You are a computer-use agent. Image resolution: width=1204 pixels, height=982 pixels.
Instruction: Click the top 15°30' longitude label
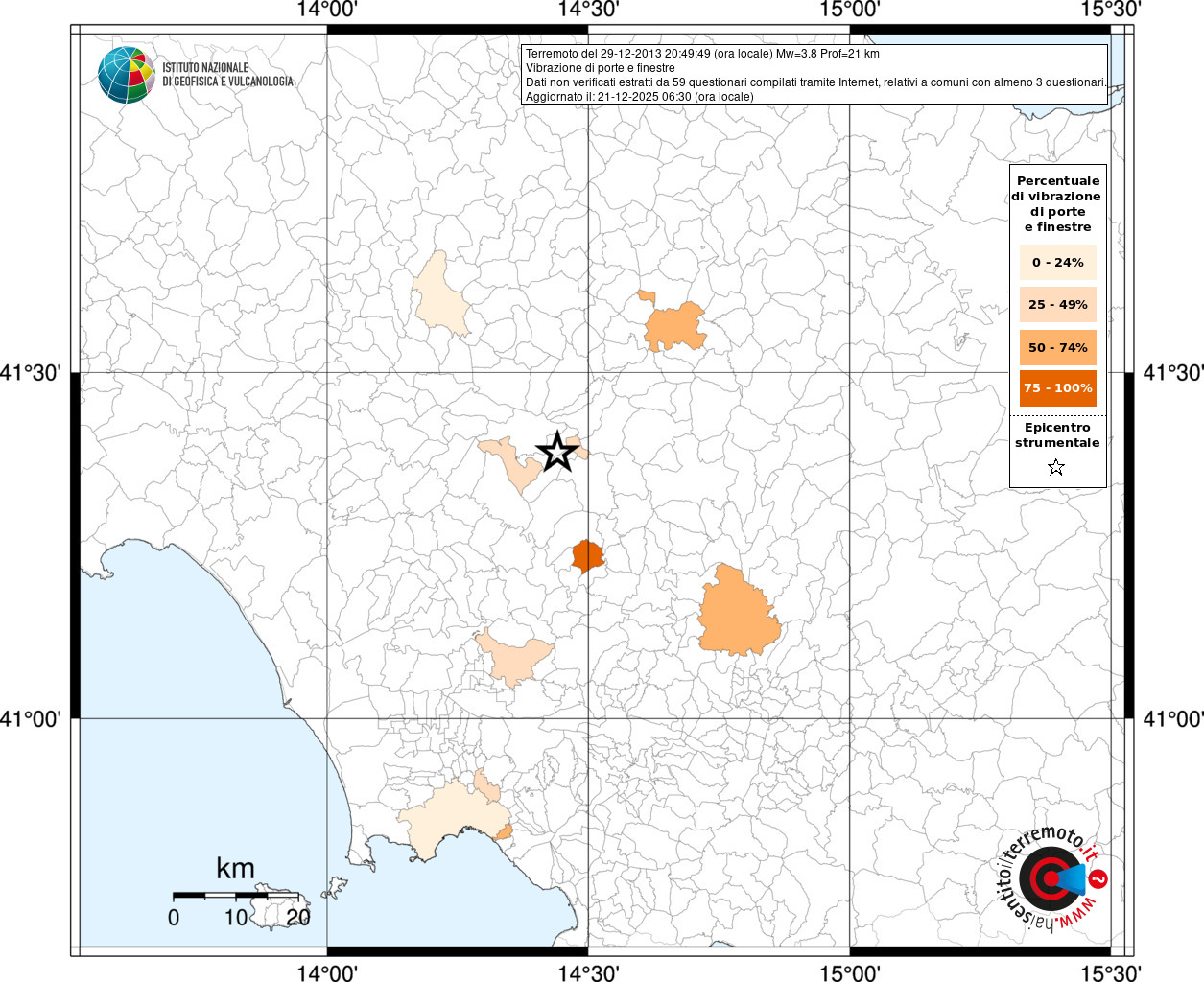coord(1111,9)
